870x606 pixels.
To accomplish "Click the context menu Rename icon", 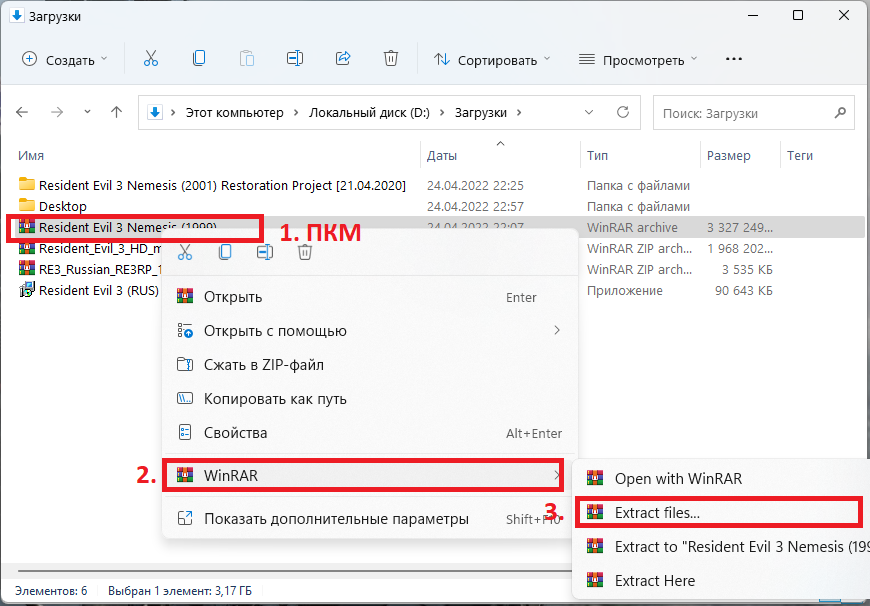I will (265, 252).
